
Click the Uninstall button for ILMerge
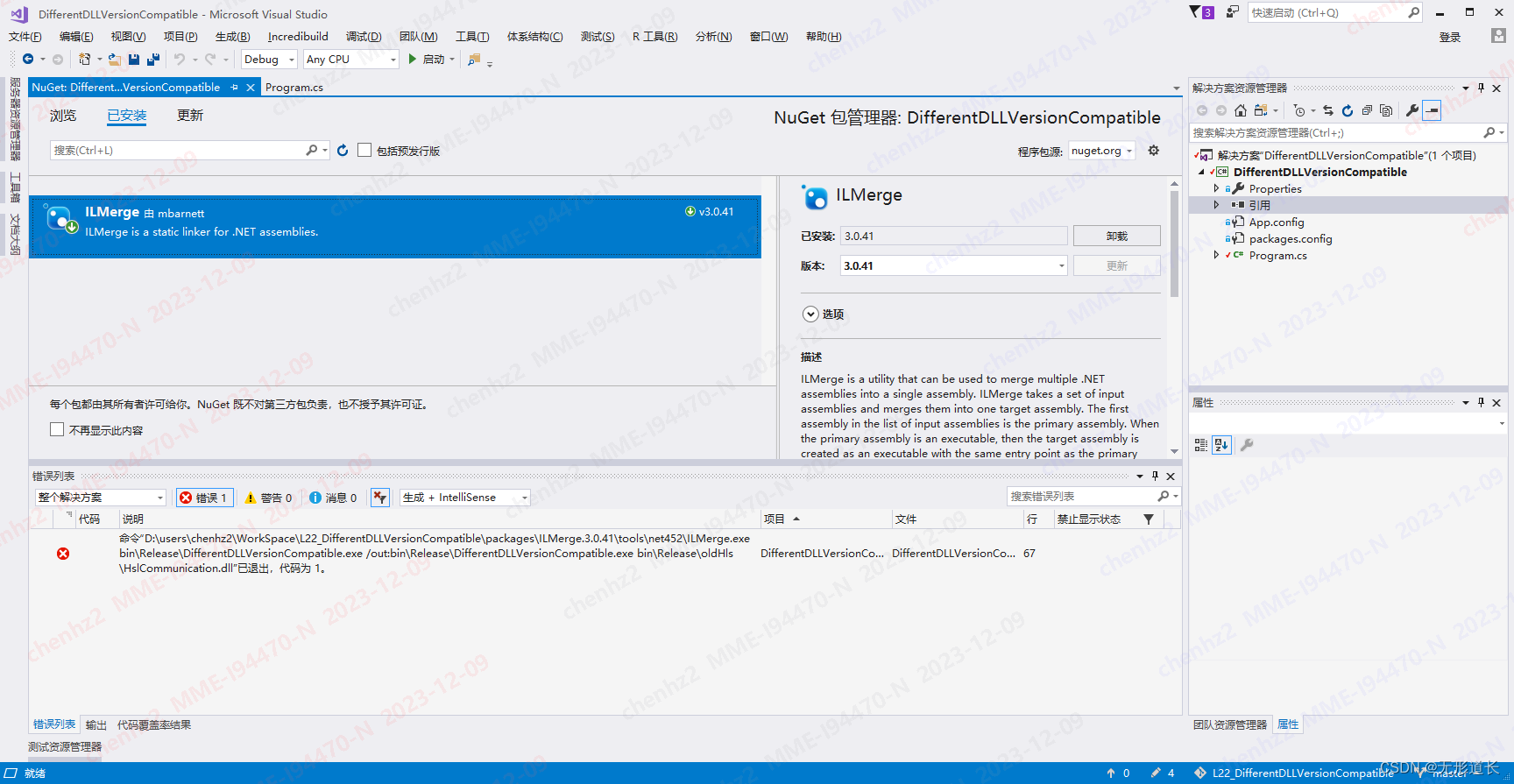pos(1116,236)
